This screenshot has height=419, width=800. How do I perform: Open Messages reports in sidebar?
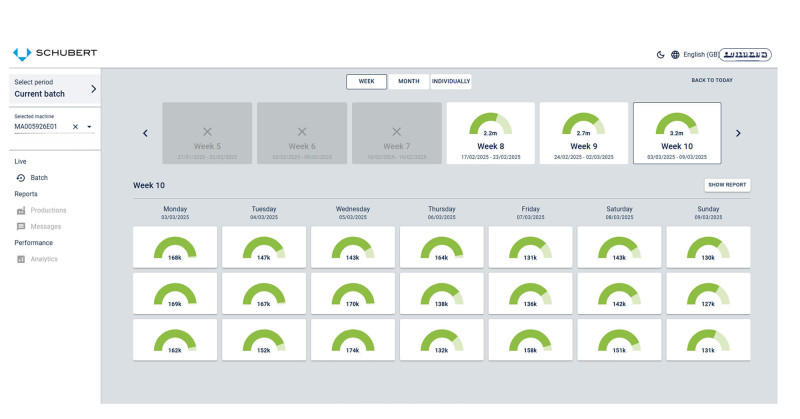(x=45, y=226)
